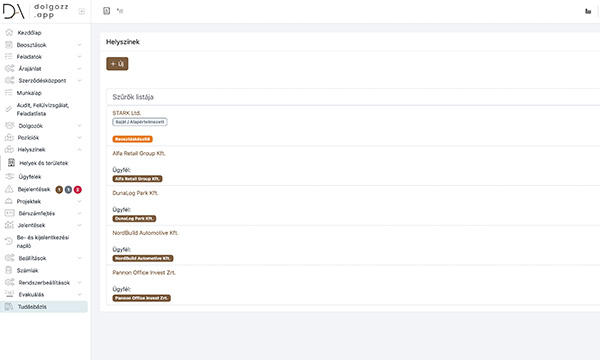600x360 pixels.
Task: Click the Saját / Alapértelmezett tag
Action: coord(140,122)
